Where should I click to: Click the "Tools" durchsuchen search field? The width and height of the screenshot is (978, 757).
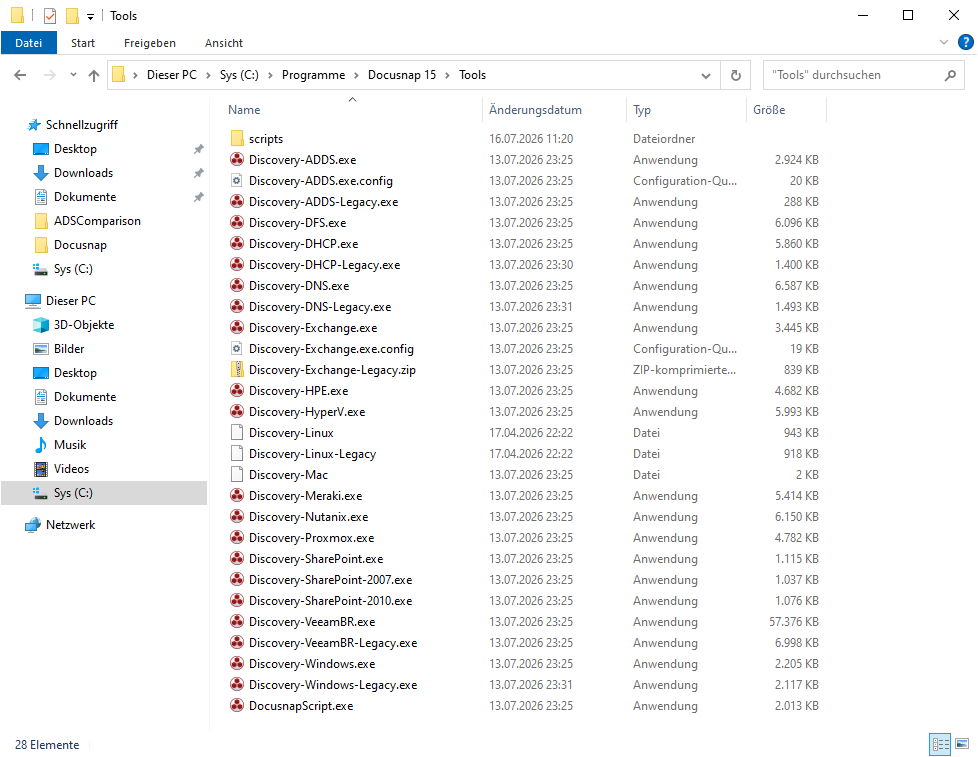pyautogui.click(x=856, y=75)
